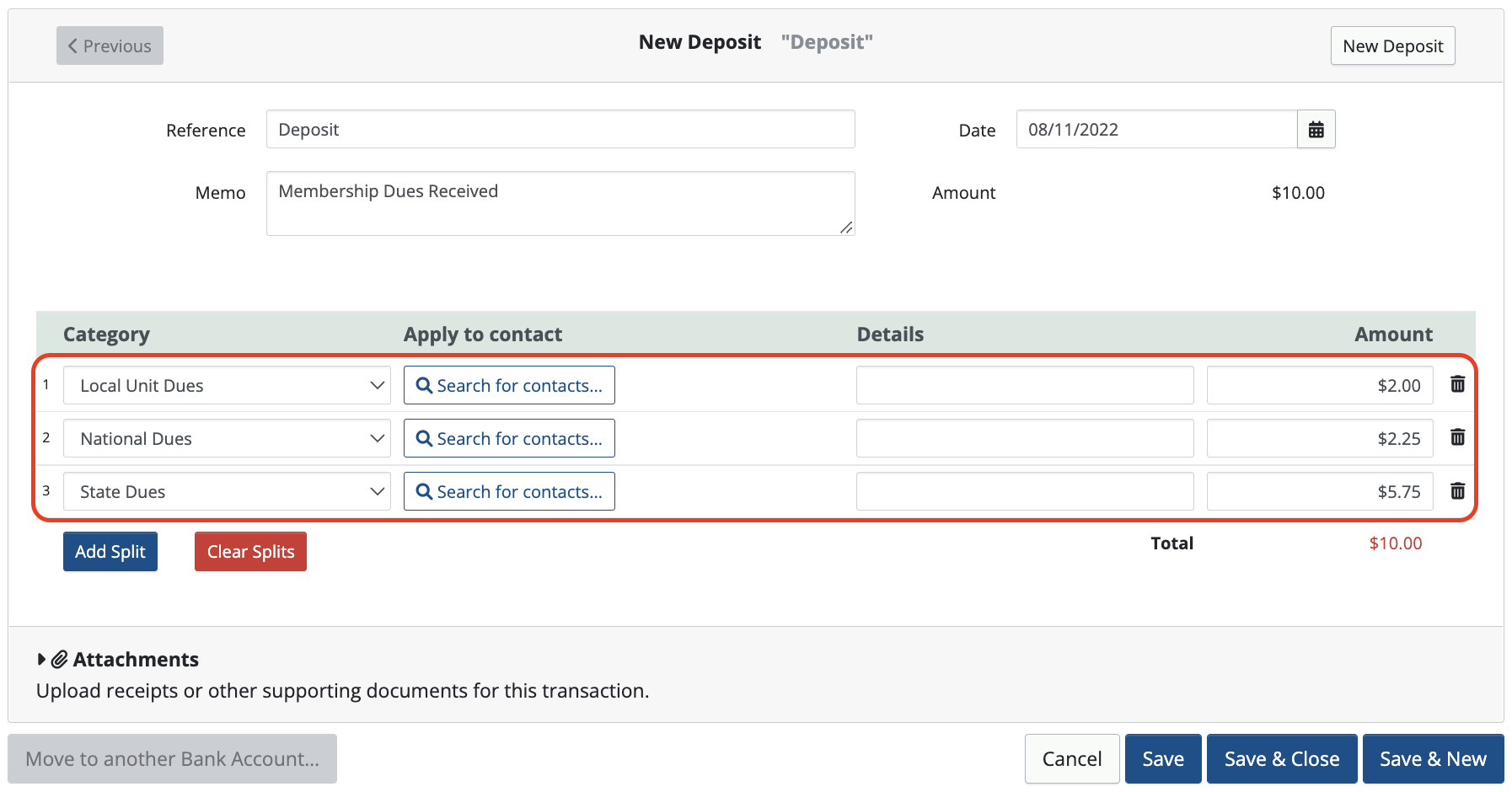Click the Apply to contact column header
Viewport: 1512px width, 792px height.
(483, 334)
